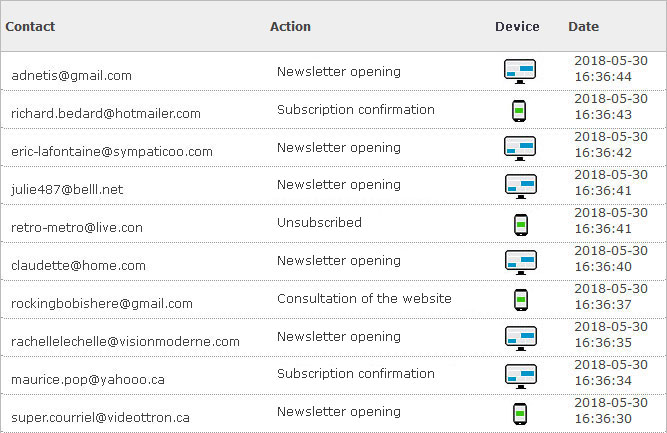Click desktop icon in rachellelechelle row
667x433 pixels.
(521, 339)
